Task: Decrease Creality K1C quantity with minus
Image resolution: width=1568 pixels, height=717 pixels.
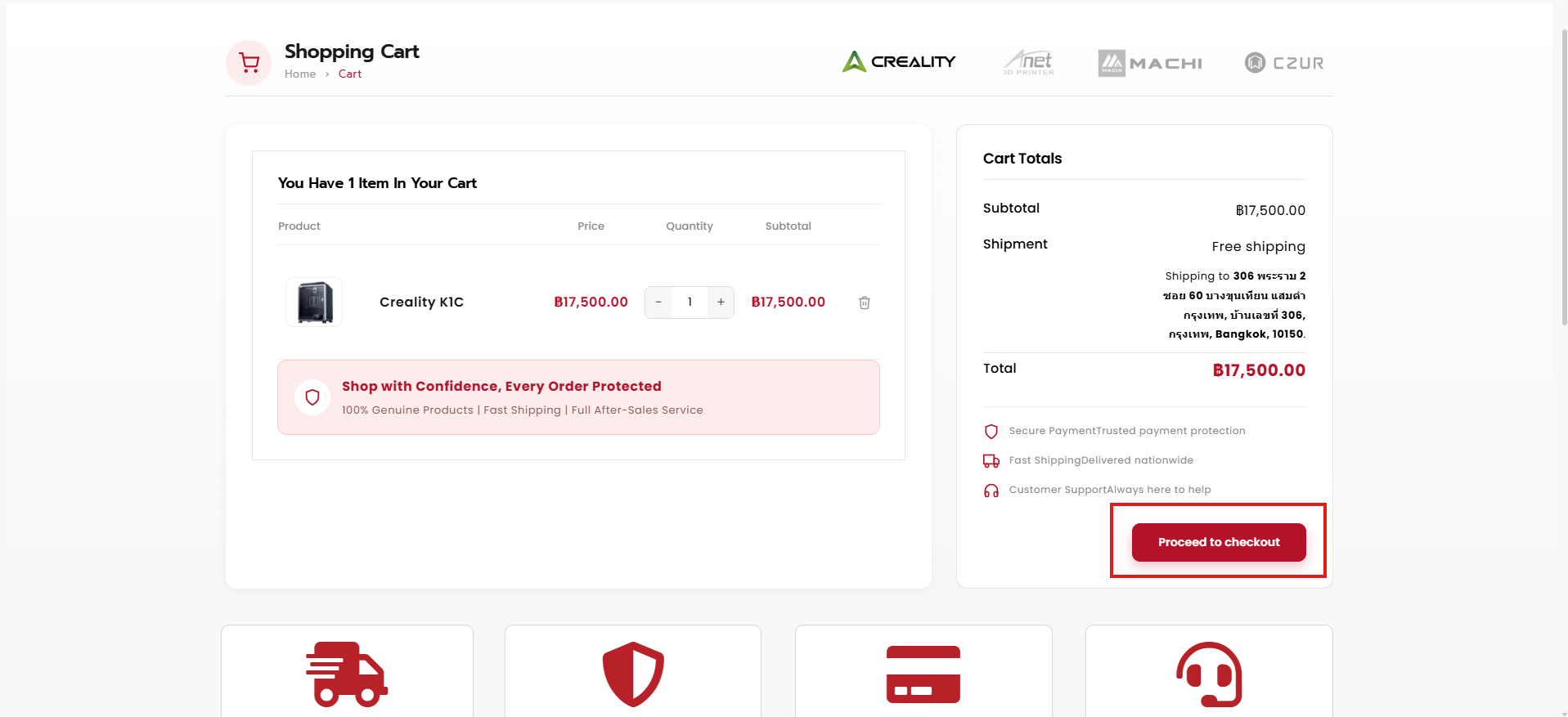Action: pyautogui.click(x=658, y=302)
